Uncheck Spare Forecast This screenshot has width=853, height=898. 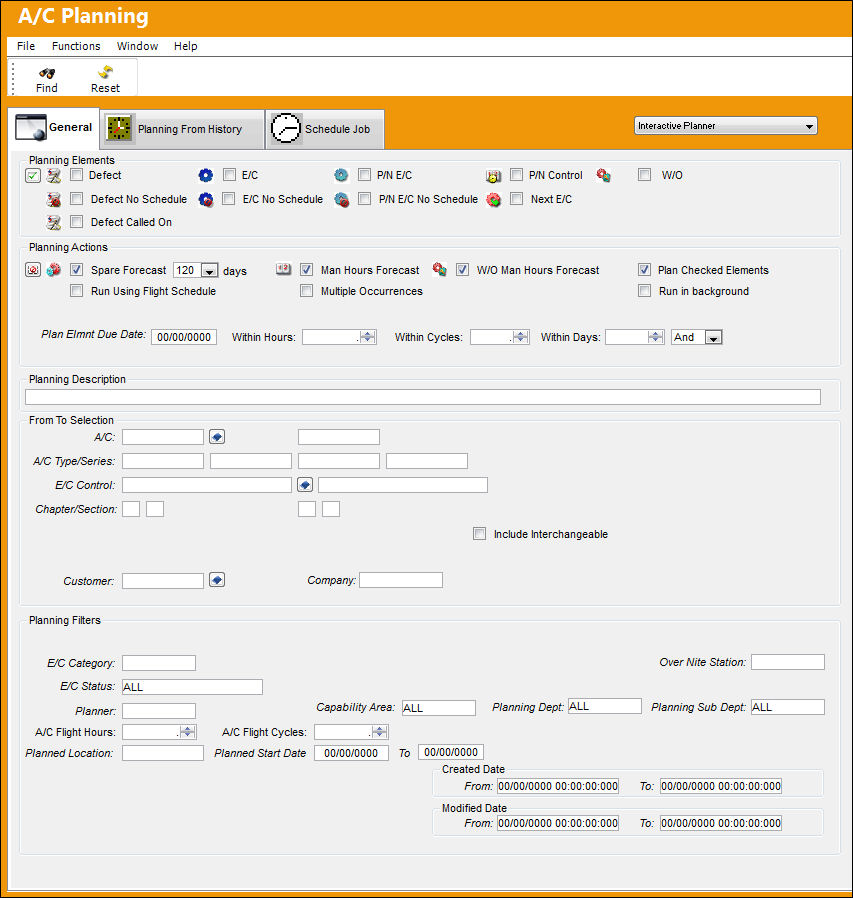76,269
